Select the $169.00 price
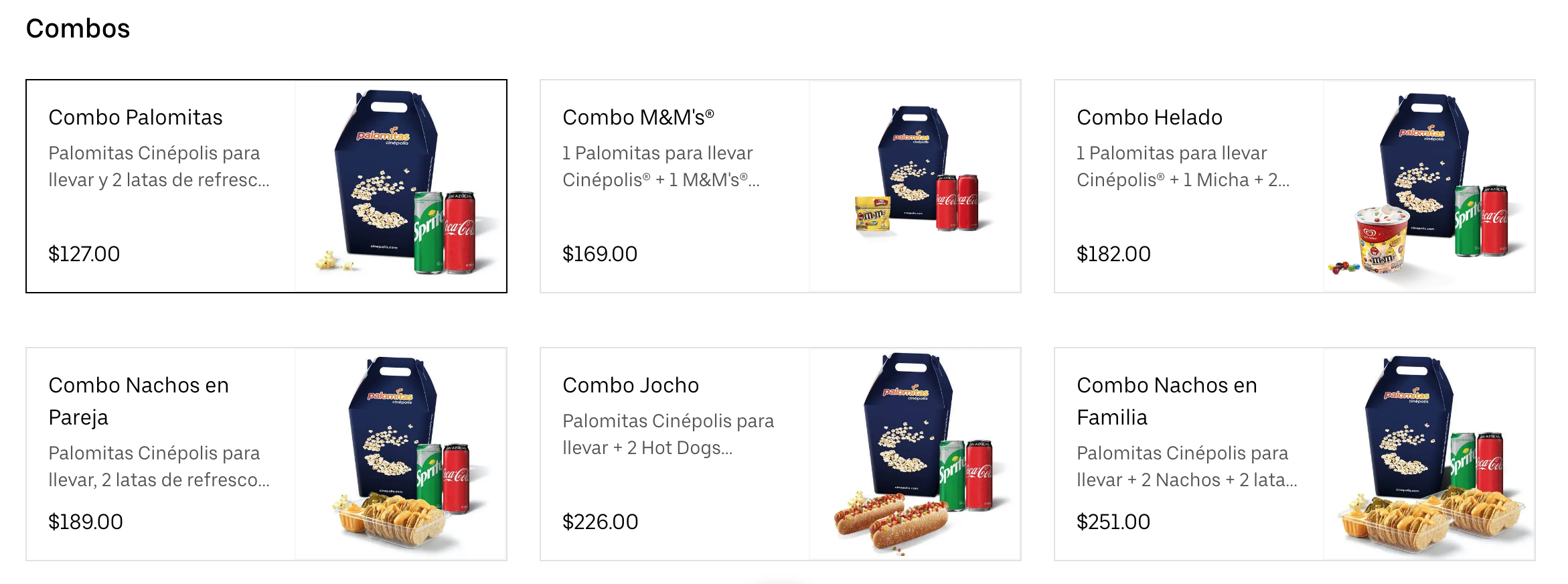Screen dimensions: 1568x584 pos(599,254)
